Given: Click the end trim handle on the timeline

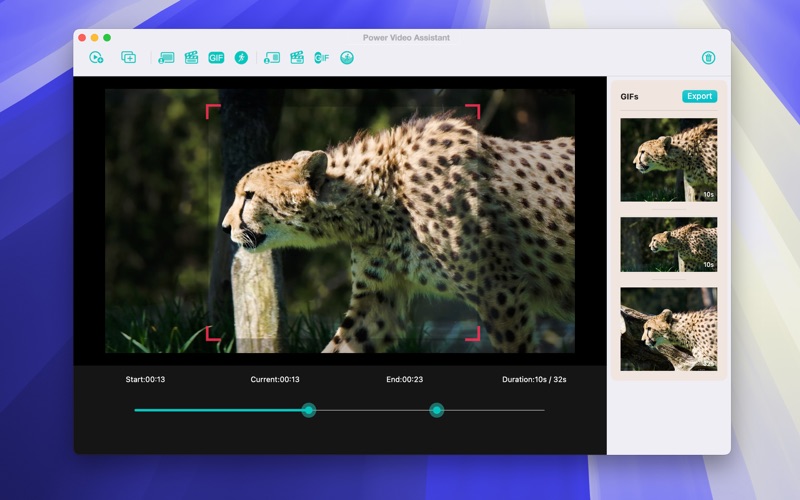Looking at the screenshot, I should pyautogui.click(x=436, y=410).
